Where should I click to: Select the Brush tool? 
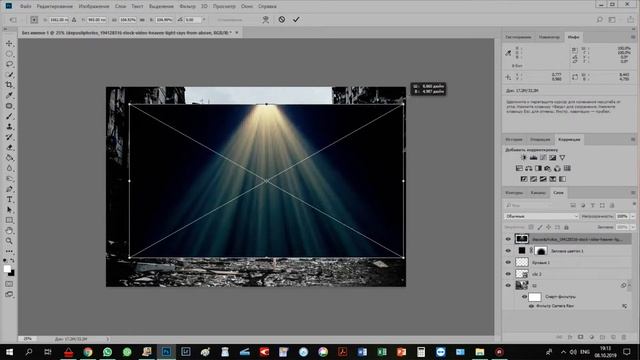9,116
